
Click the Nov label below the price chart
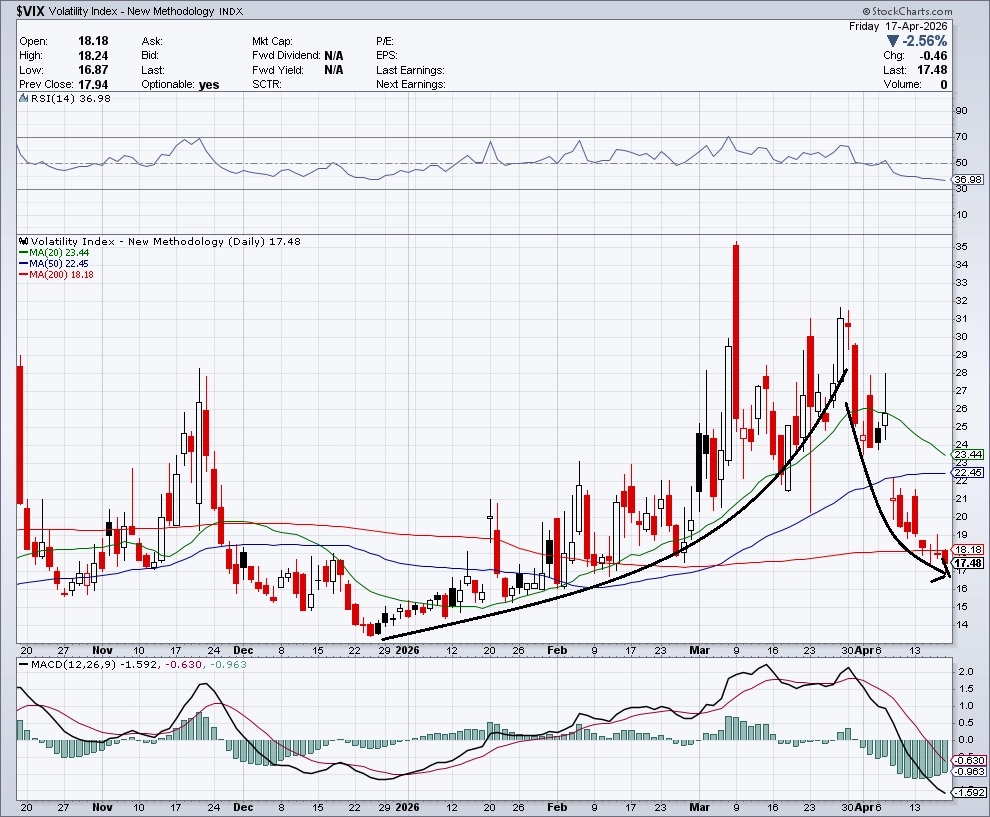pos(102,648)
